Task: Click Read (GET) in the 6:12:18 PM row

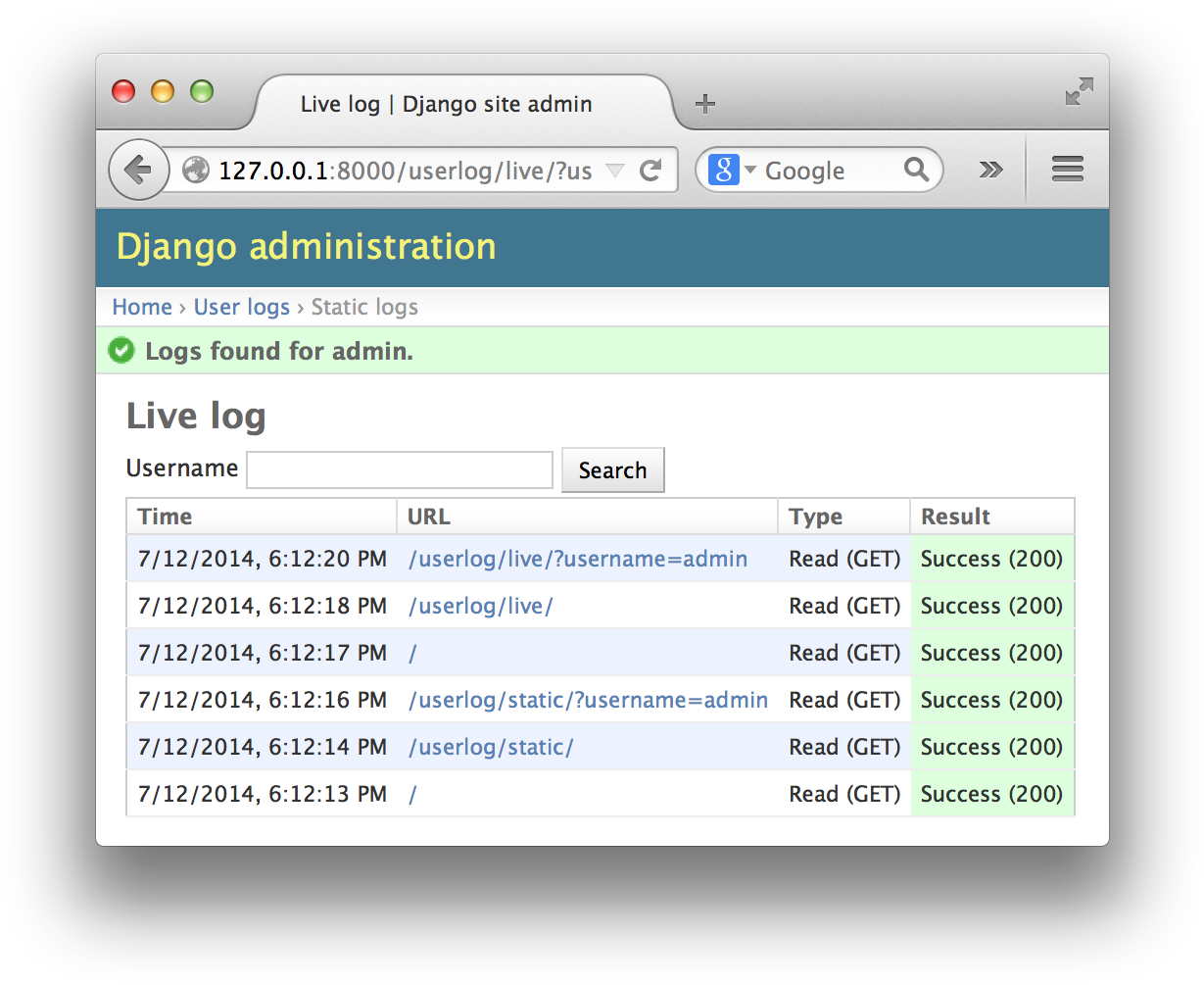Action: 844,606
